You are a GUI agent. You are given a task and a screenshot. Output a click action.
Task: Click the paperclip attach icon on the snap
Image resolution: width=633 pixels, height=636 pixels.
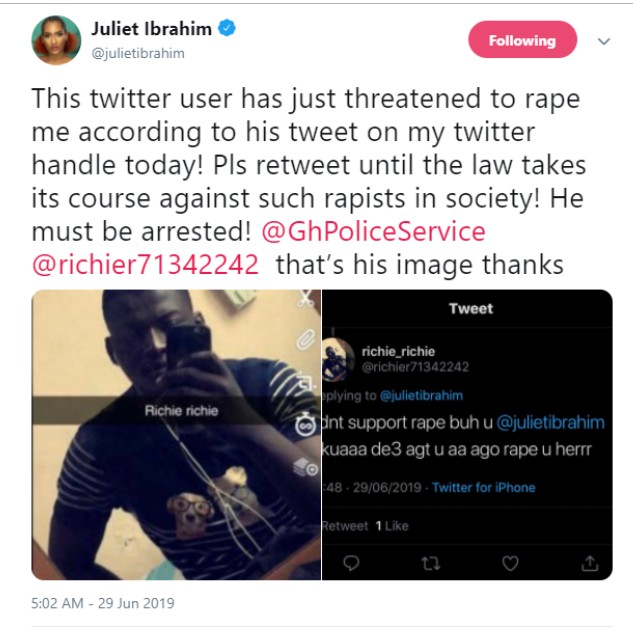305,339
